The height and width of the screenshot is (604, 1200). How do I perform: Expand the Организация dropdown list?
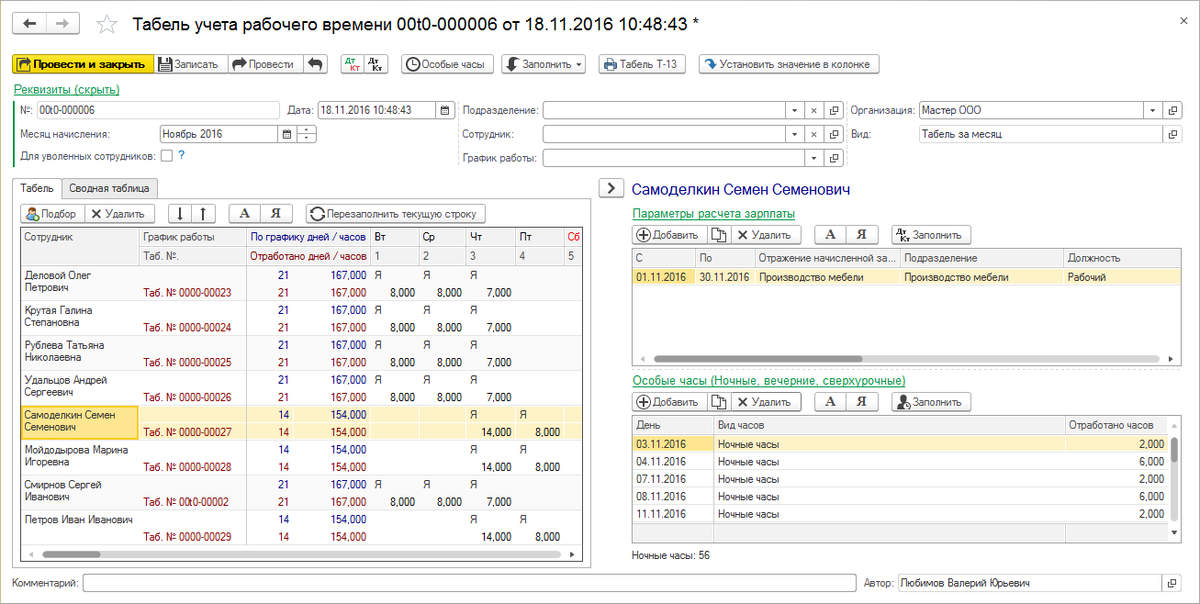point(1153,110)
